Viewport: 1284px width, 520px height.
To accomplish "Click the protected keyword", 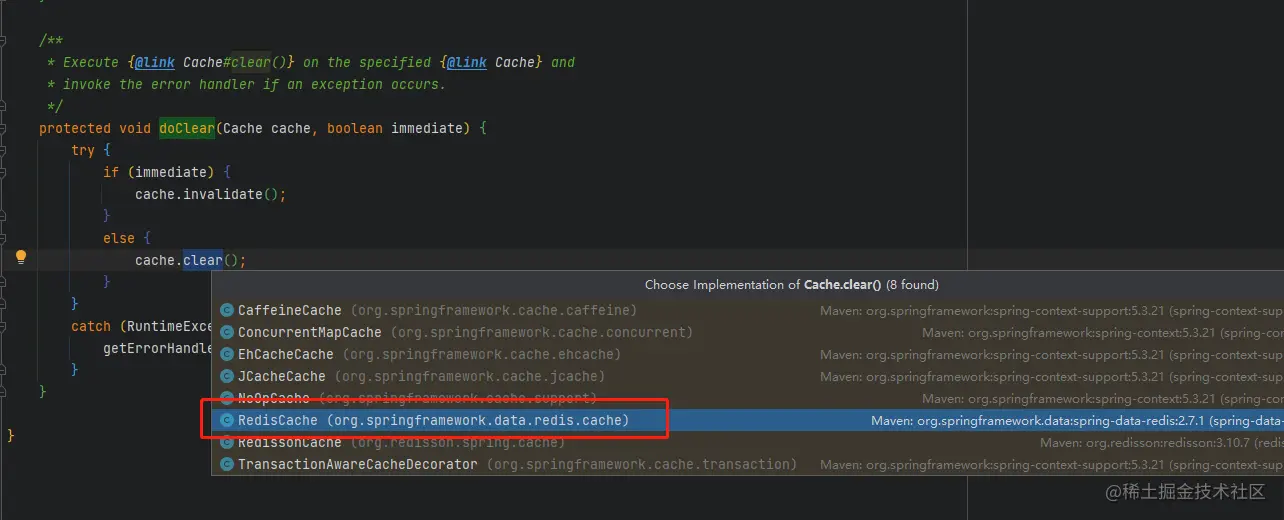I will [x=75, y=128].
